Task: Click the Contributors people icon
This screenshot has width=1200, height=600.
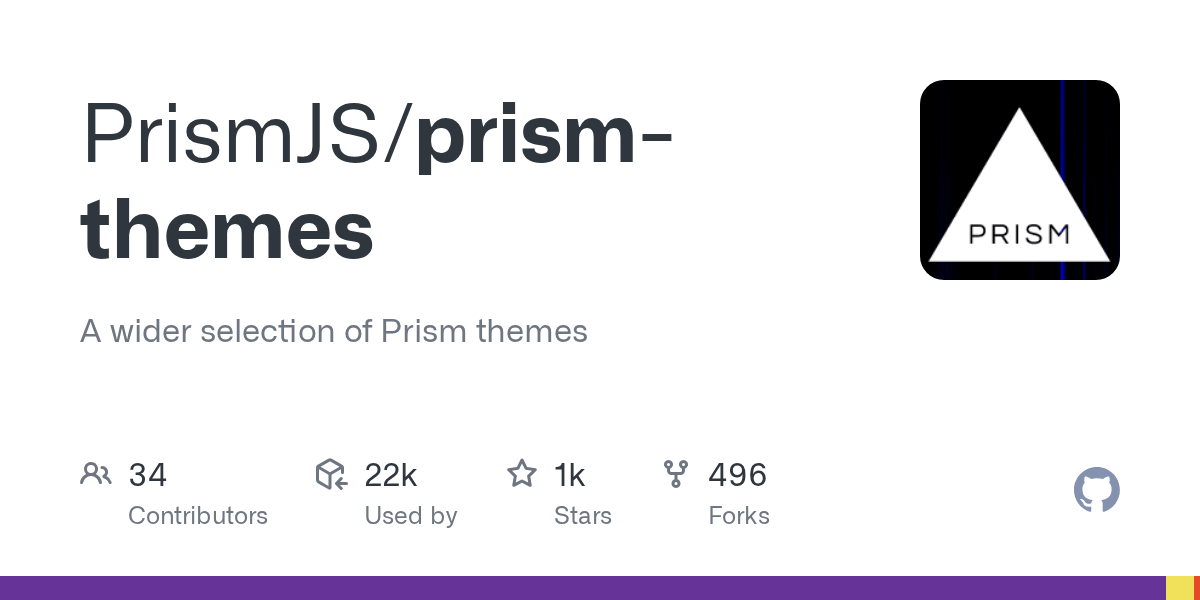Action: (x=96, y=474)
